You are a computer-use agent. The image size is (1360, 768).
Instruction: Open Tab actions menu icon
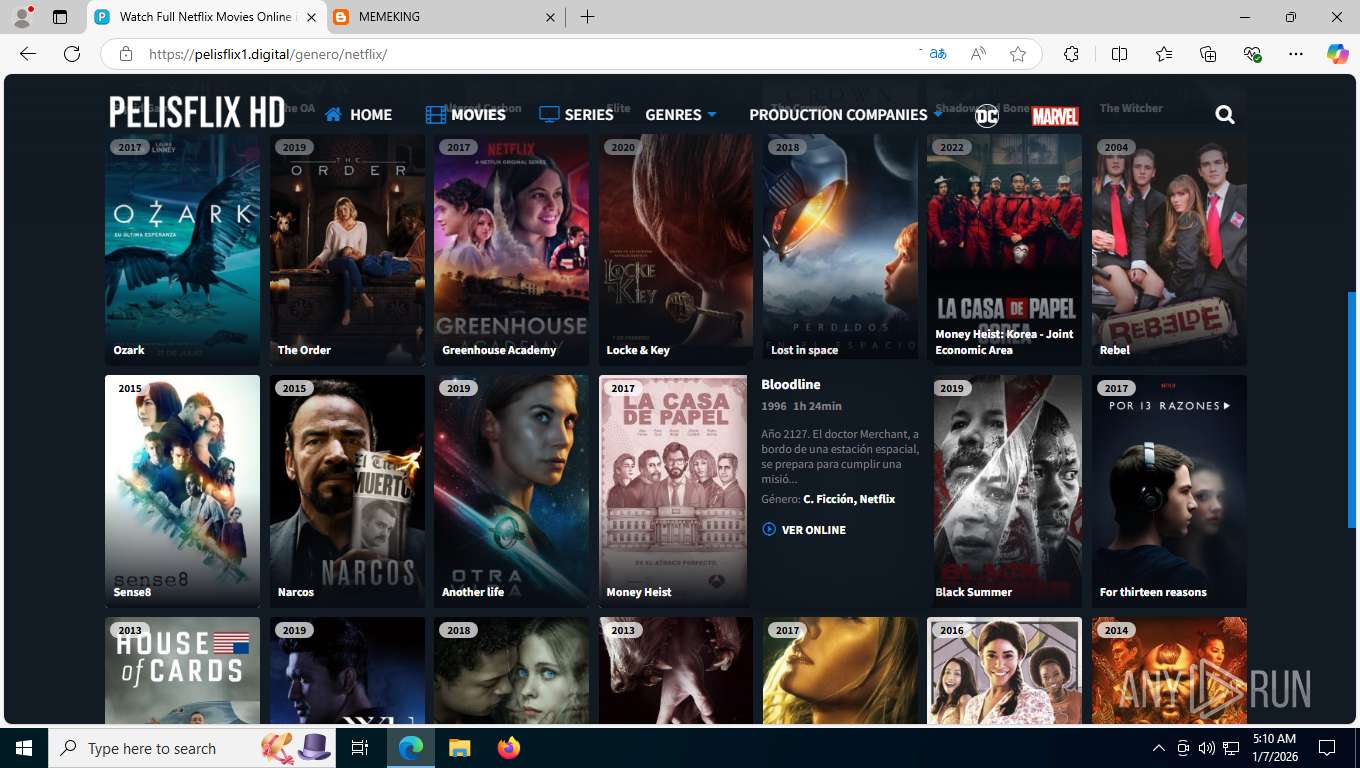[x=60, y=17]
